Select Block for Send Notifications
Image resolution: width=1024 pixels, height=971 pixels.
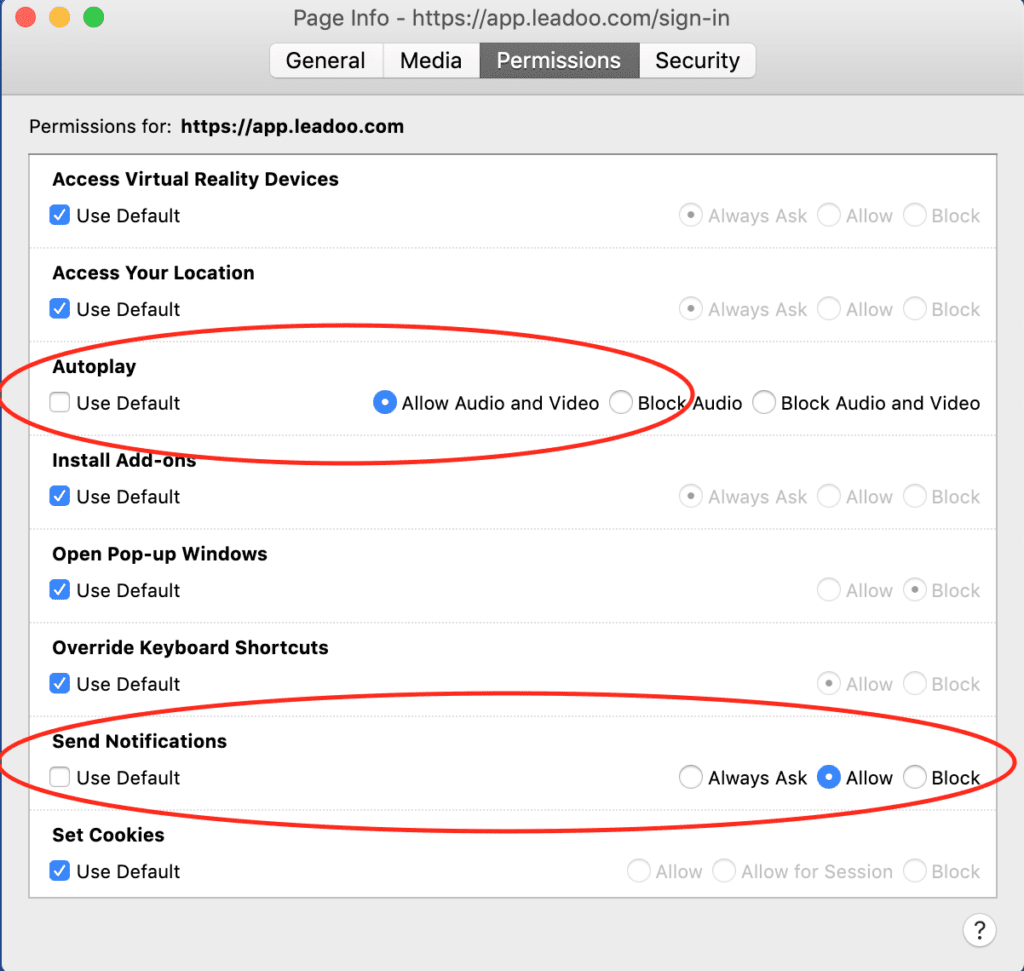(x=914, y=777)
